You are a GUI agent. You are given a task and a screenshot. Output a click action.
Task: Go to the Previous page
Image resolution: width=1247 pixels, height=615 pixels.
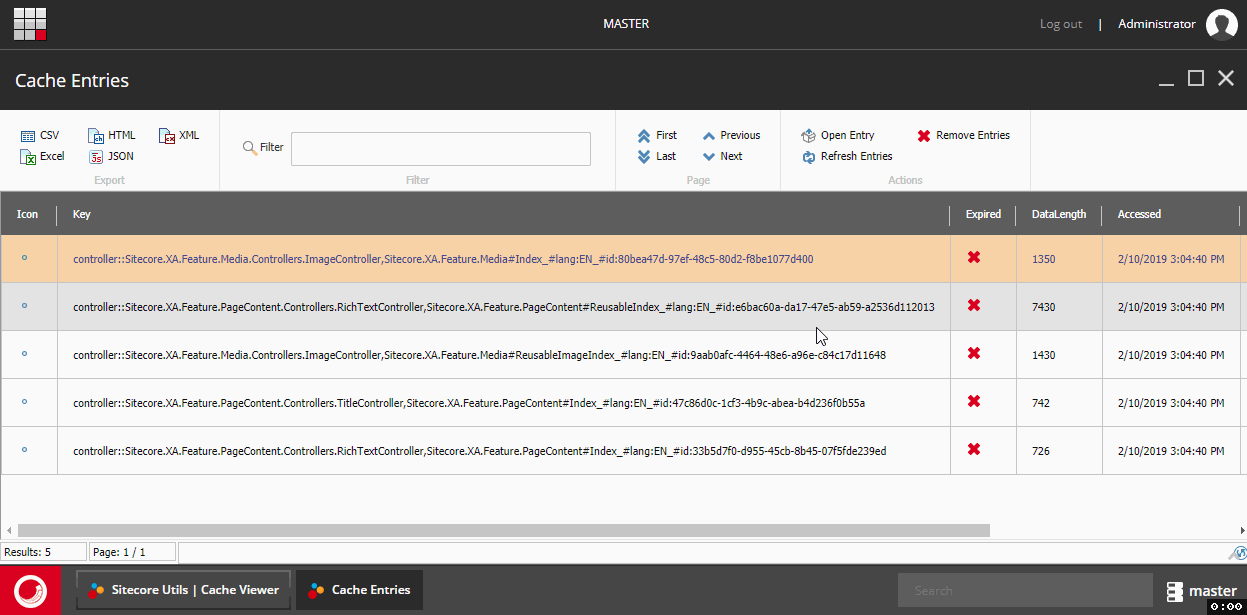pyautogui.click(x=731, y=135)
